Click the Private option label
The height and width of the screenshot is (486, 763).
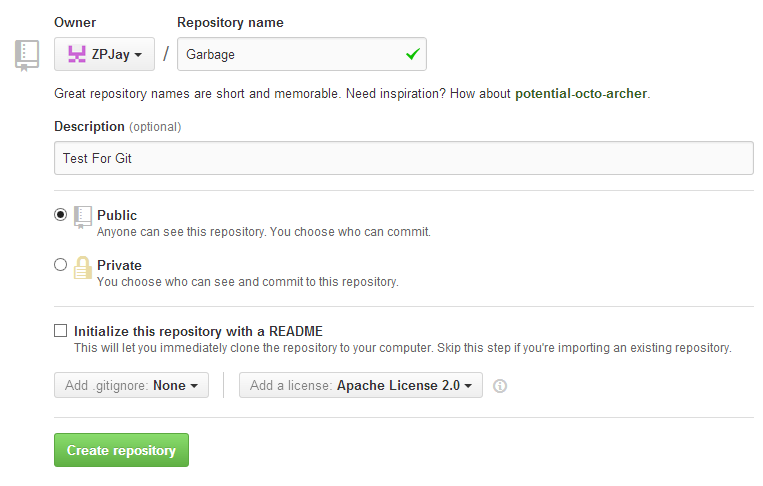pos(119,265)
